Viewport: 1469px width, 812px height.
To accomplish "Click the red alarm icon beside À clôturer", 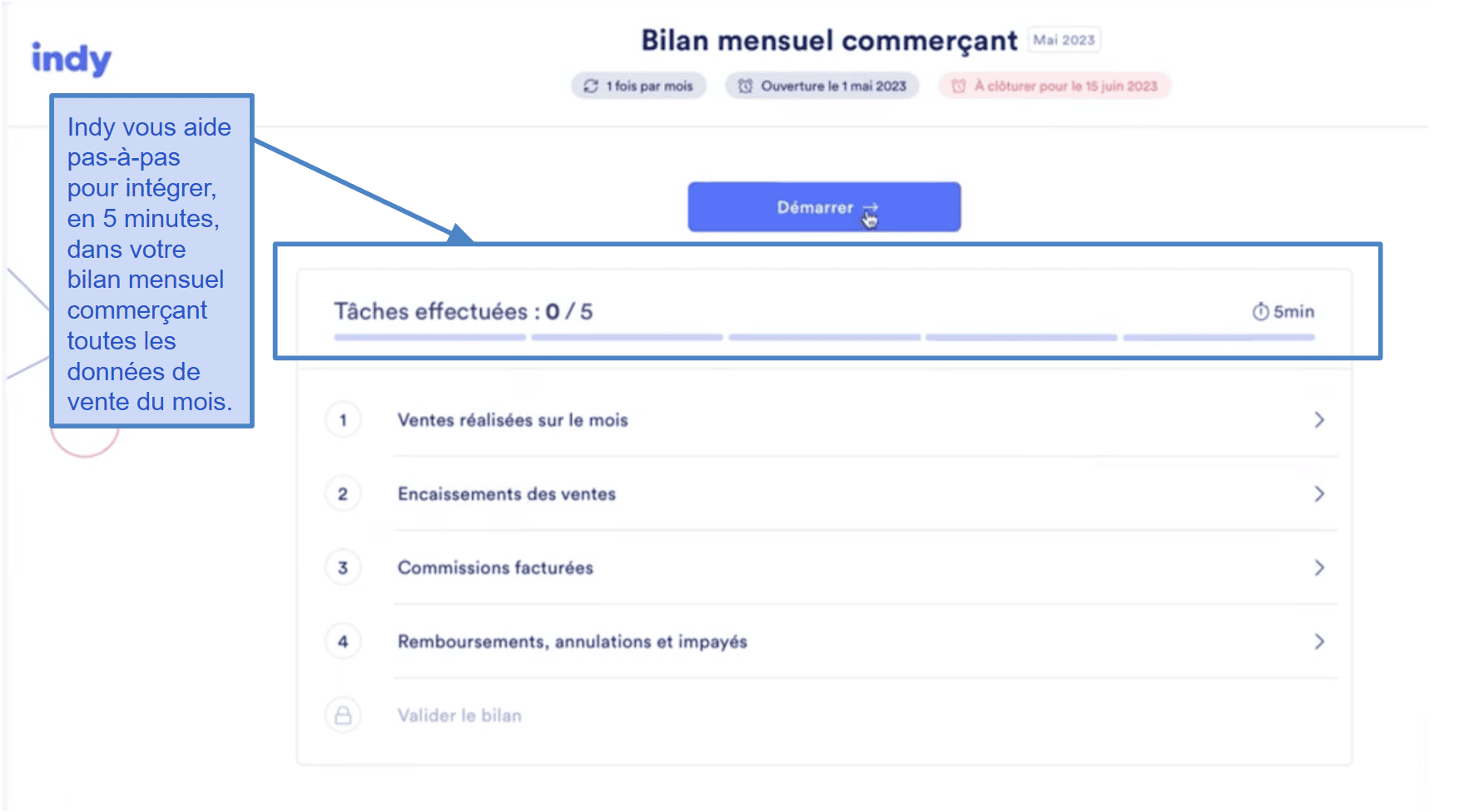I will [959, 86].
